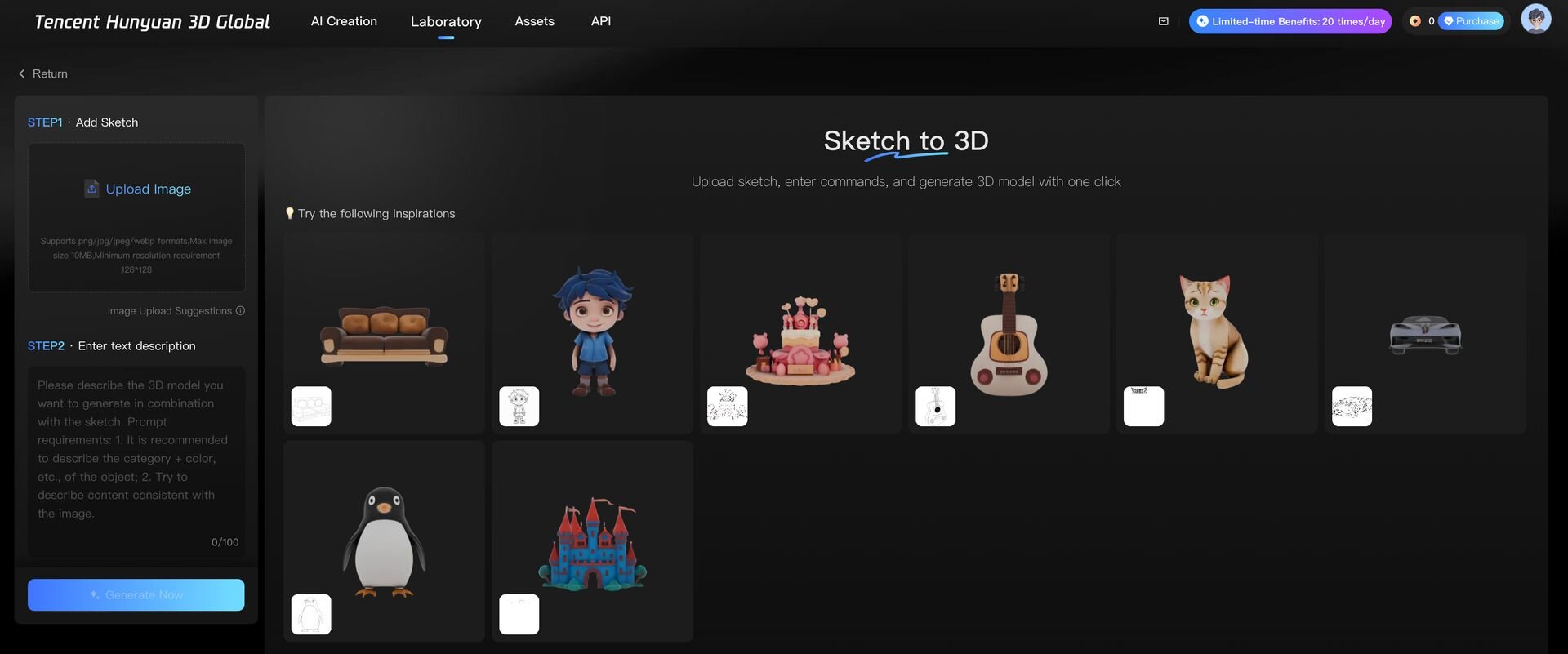Click the upload file icon
Screen dimensions: 1568x654
(92, 189)
